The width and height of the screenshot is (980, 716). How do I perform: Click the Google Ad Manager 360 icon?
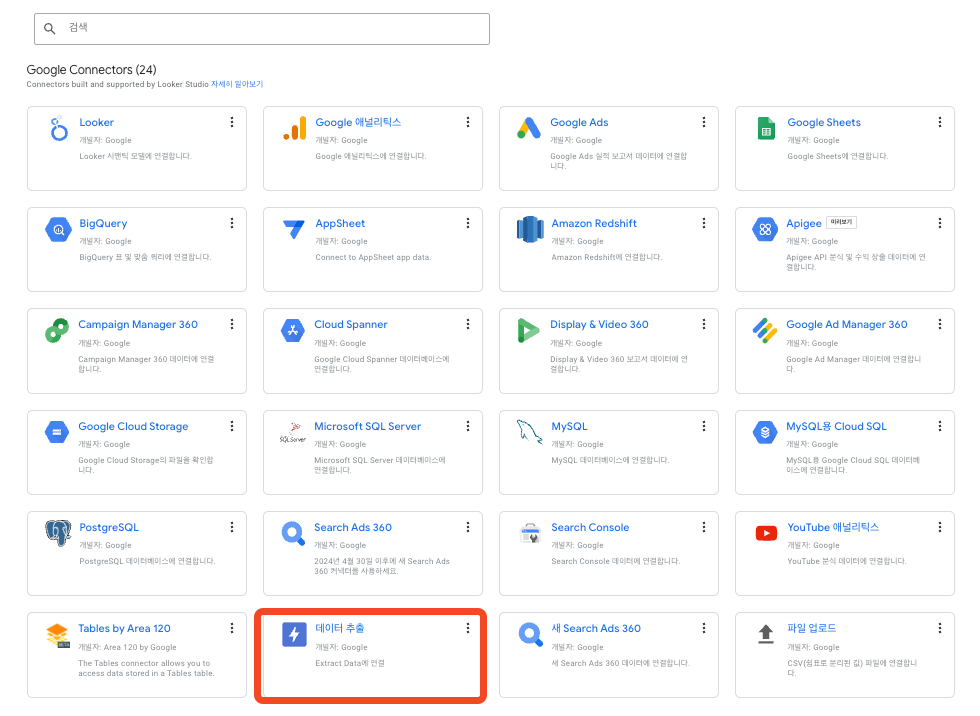[765, 331]
